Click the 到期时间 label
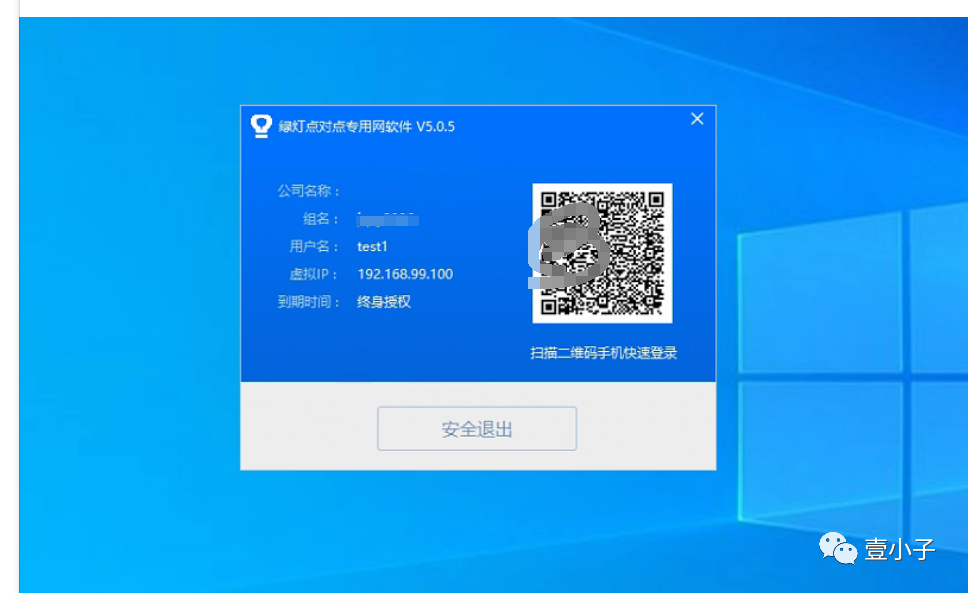Screen dimensions: 968x593 point(309,302)
